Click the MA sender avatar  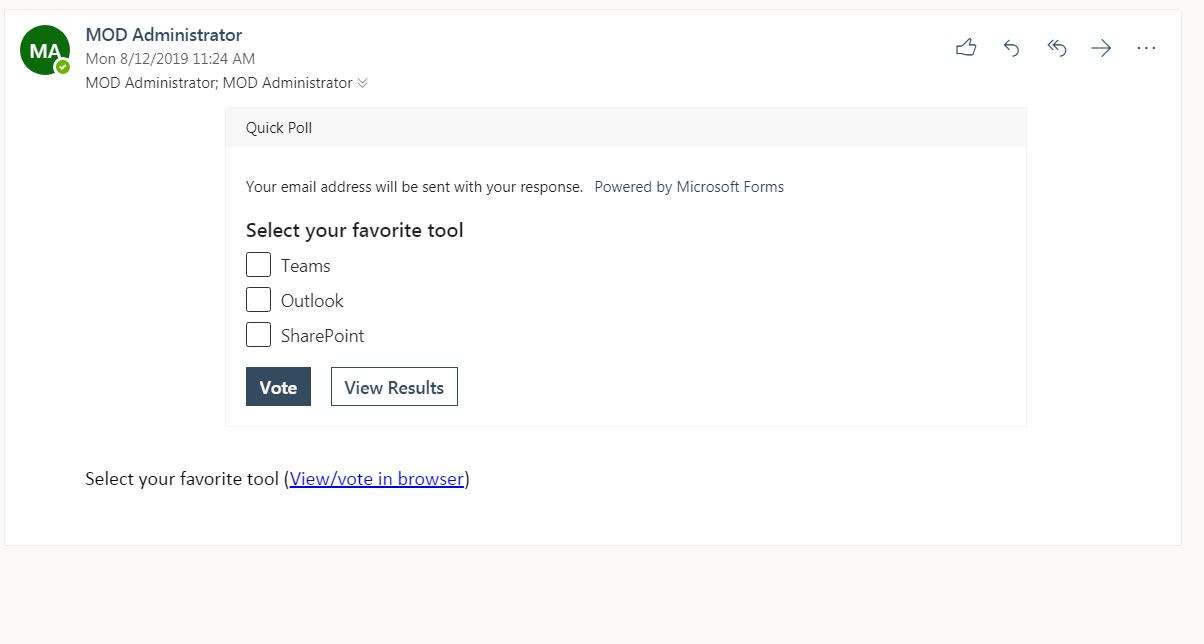click(44, 50)
